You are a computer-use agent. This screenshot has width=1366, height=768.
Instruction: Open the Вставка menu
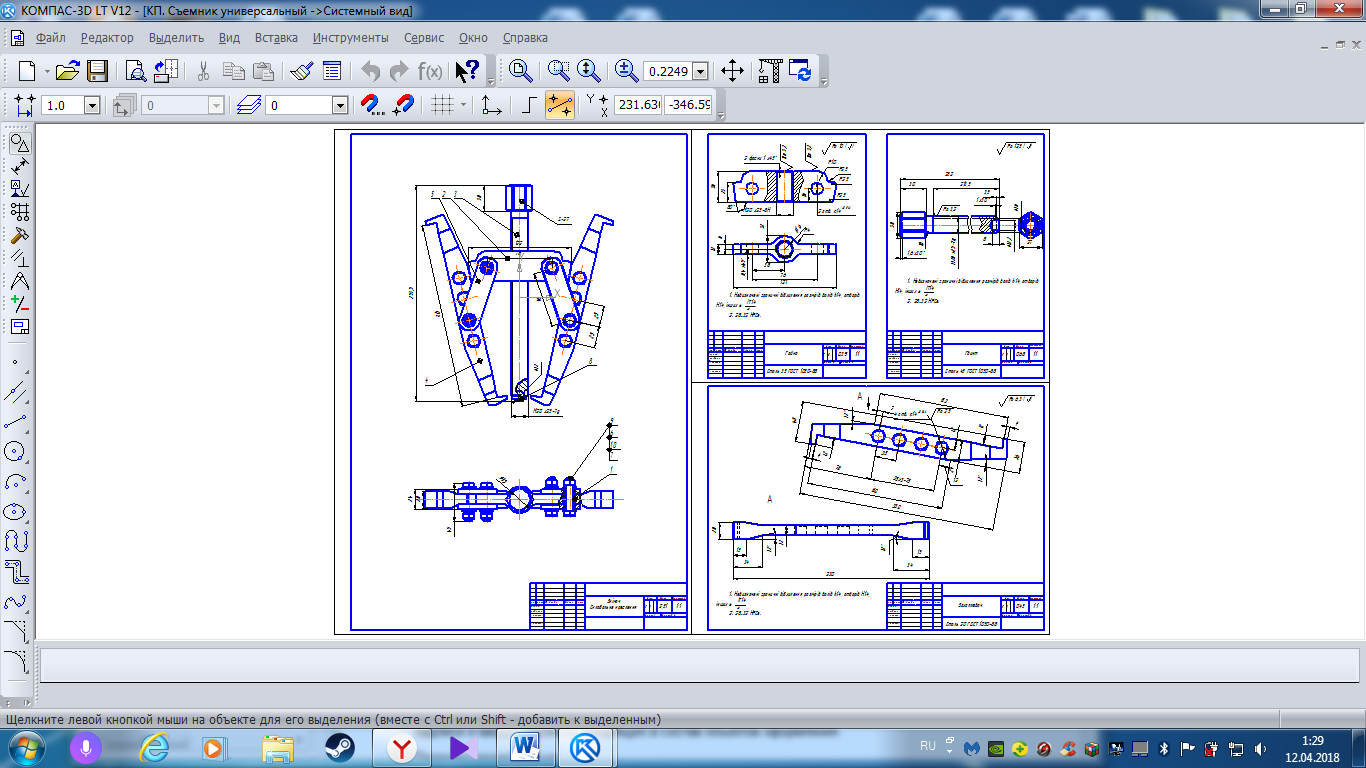pos(276,38)
